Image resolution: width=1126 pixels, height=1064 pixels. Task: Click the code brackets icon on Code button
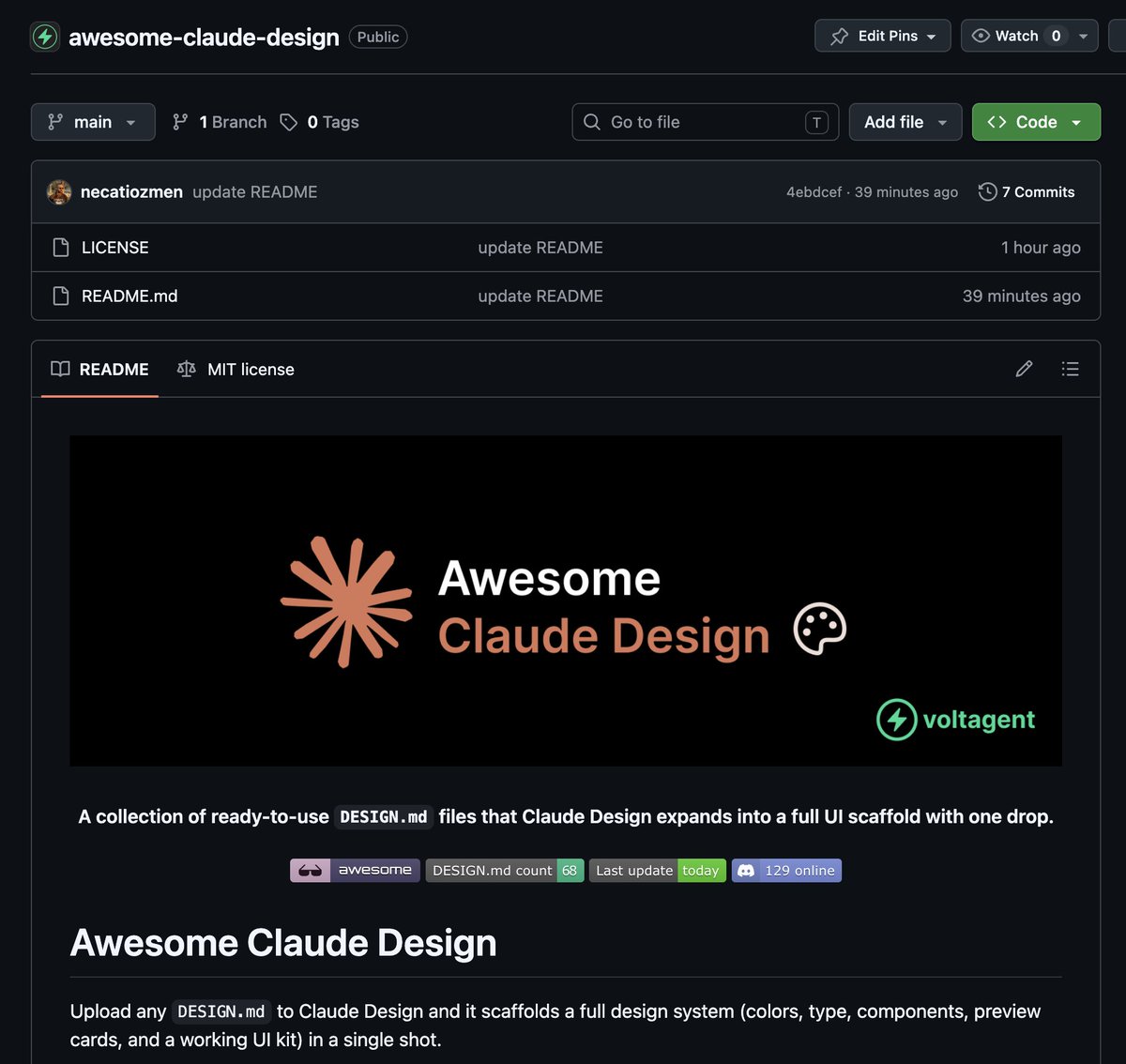coord(997,122)
